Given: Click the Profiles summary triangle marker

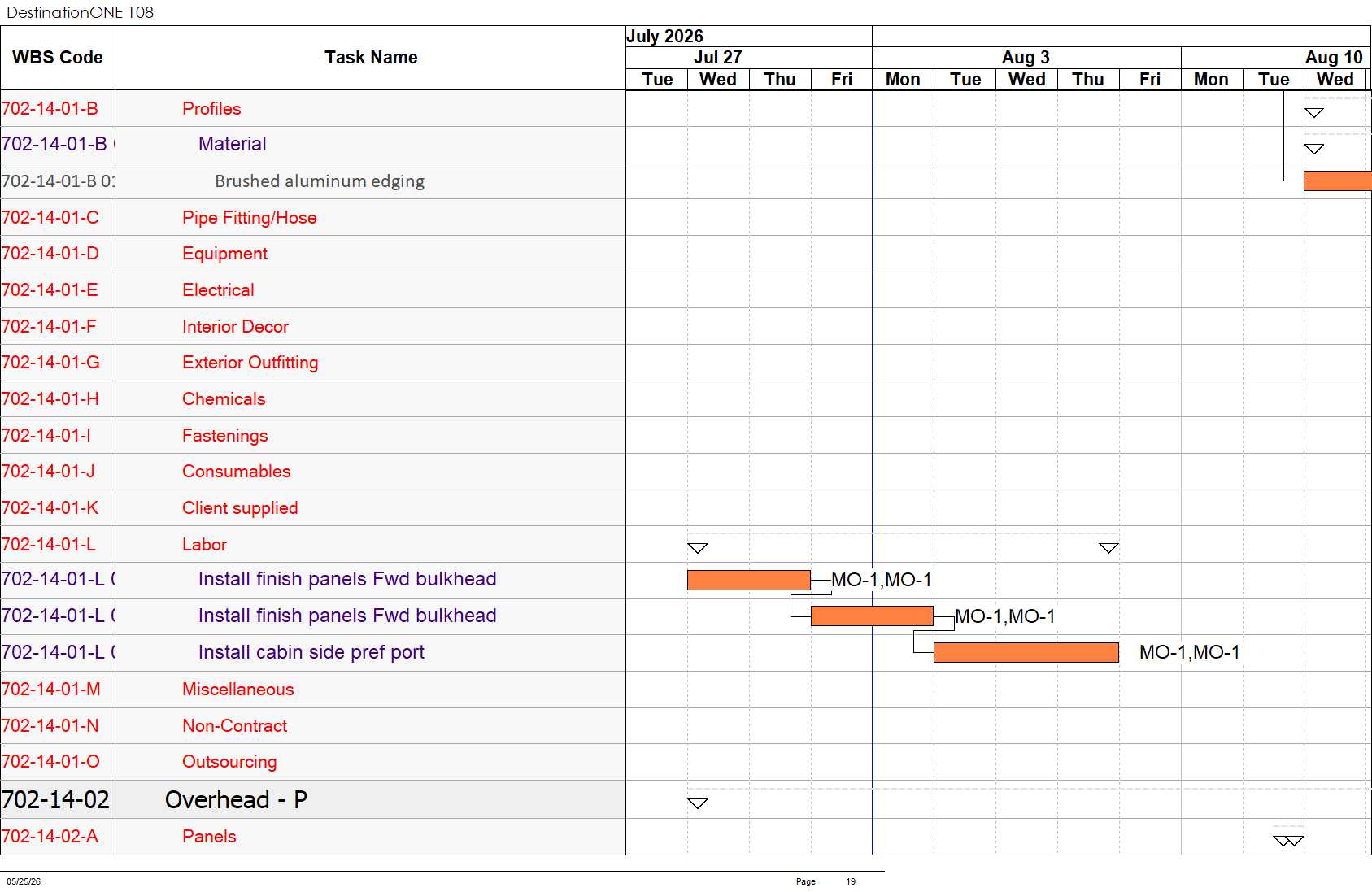Looking at the screenshot, I should [x=1314, y=113].
